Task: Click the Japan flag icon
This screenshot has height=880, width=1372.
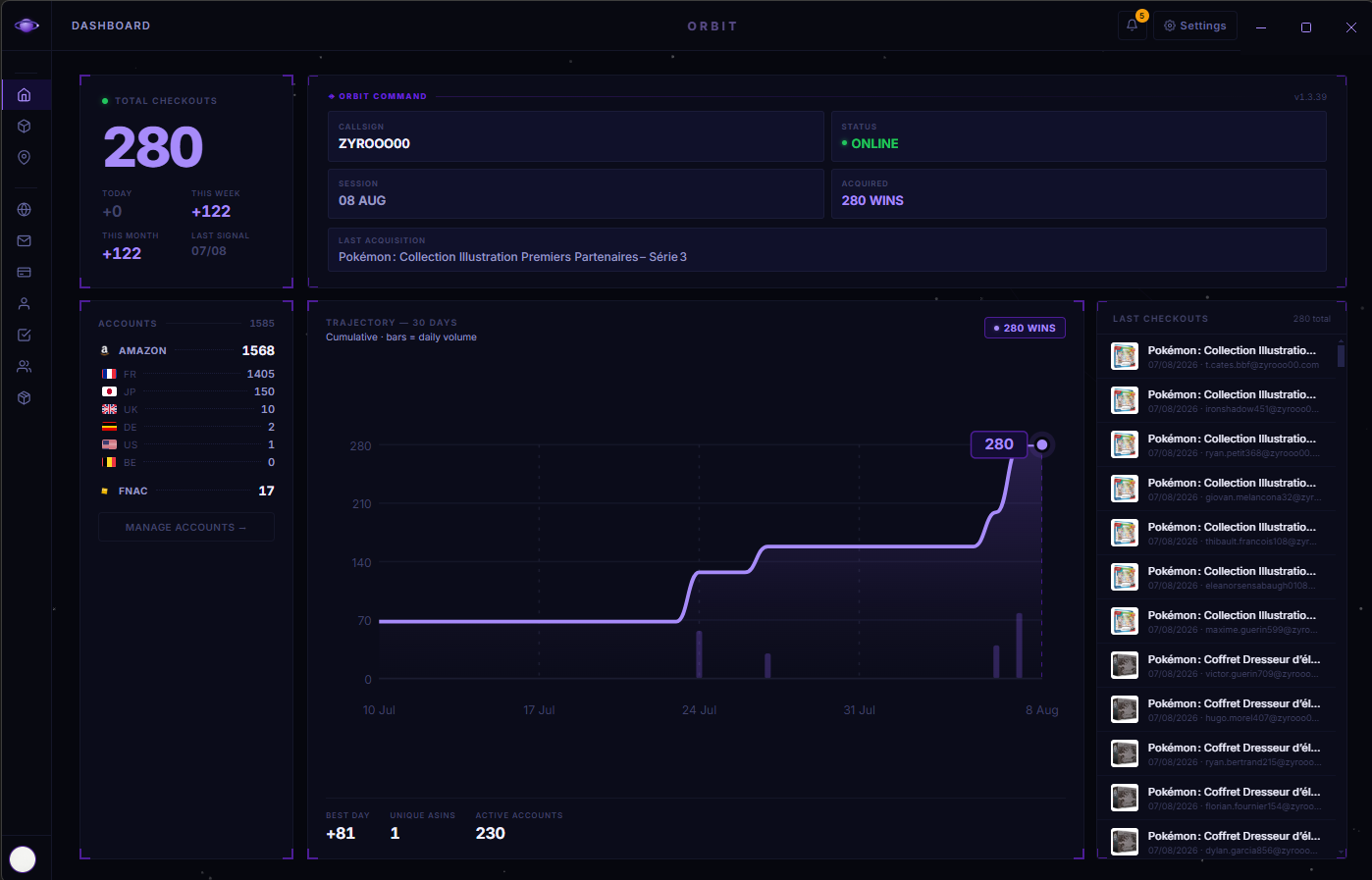Action: (109, 391)
